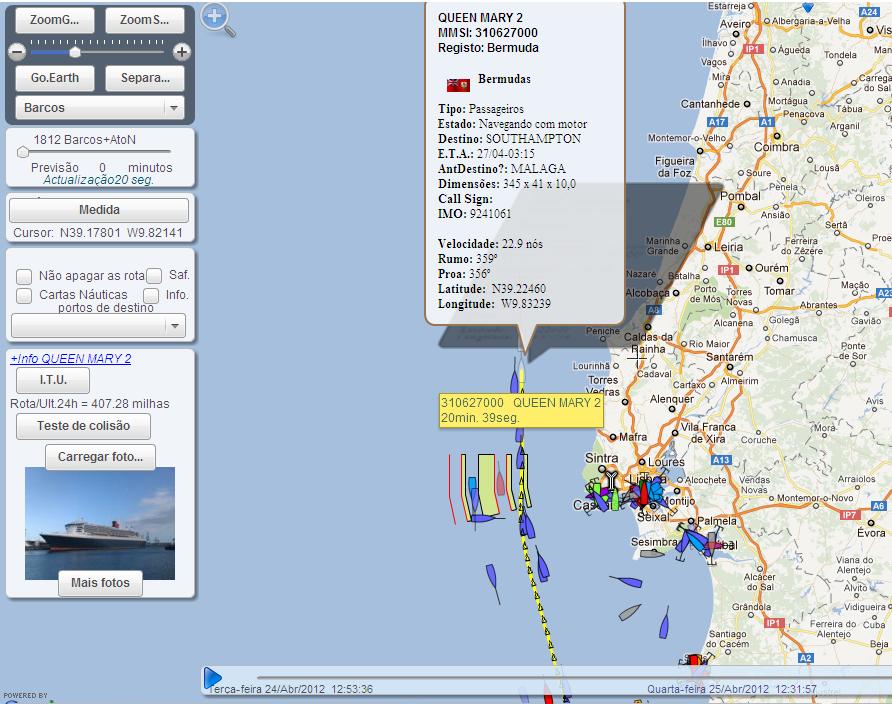
Task: Activate the Medida measuring tool
Action: [99, 210]
